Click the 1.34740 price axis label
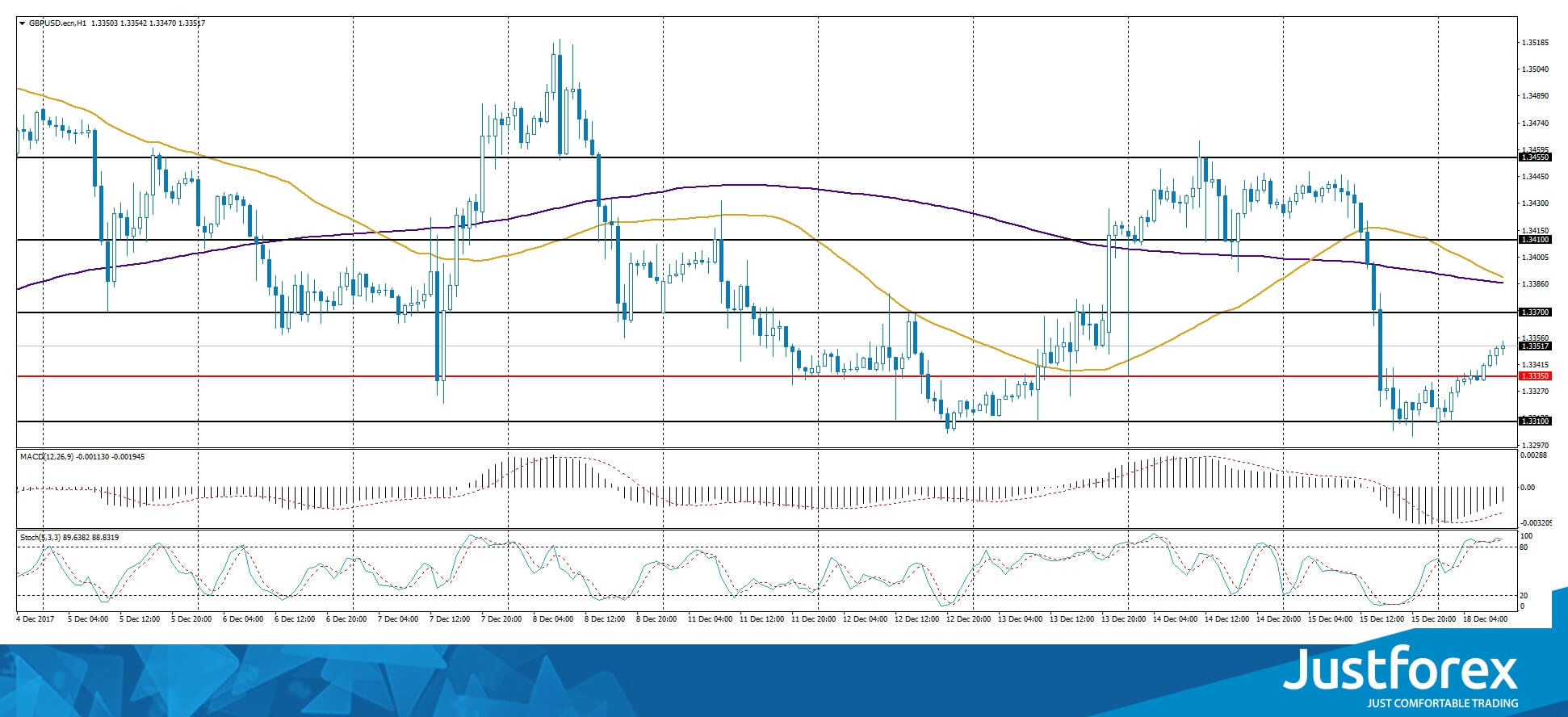This screenshot has width=1568, height=717. (x=1535, y=124)
